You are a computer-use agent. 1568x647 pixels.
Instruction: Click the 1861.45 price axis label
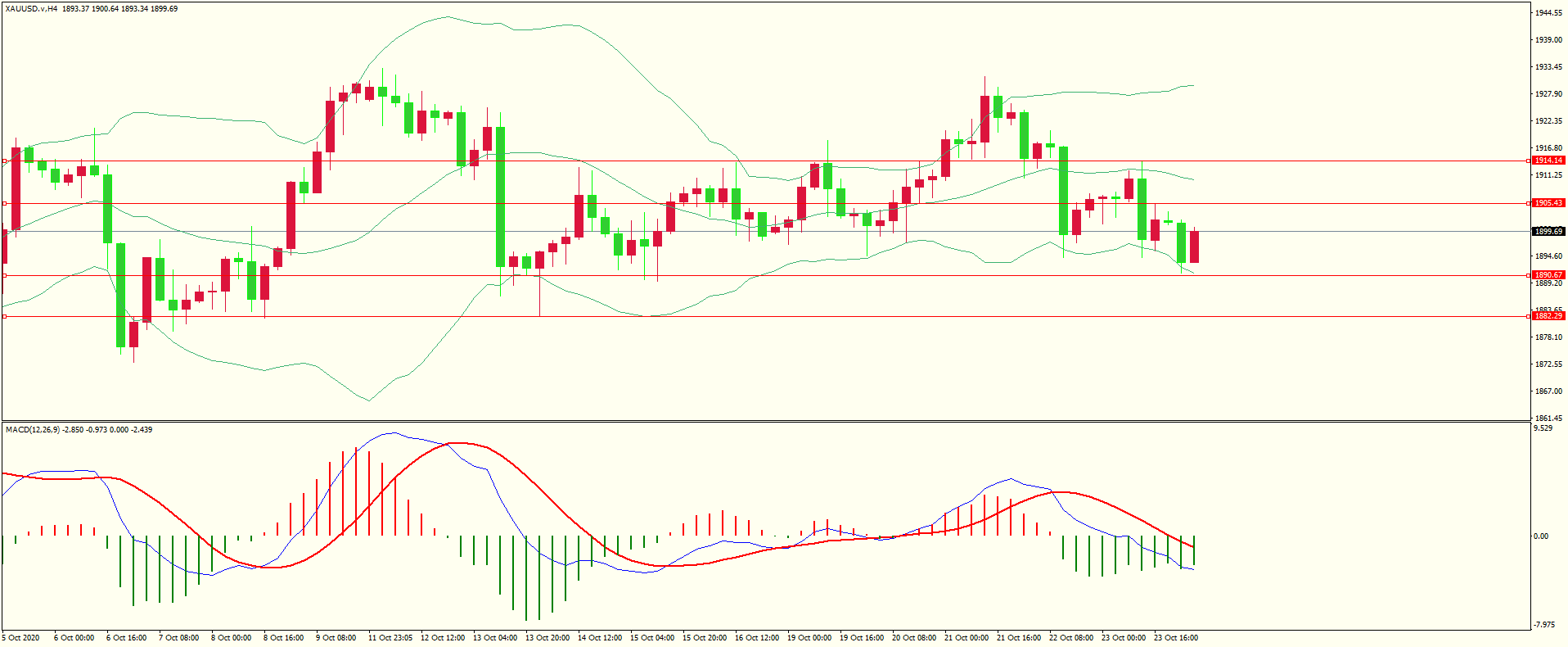[x=1549, y=419]
